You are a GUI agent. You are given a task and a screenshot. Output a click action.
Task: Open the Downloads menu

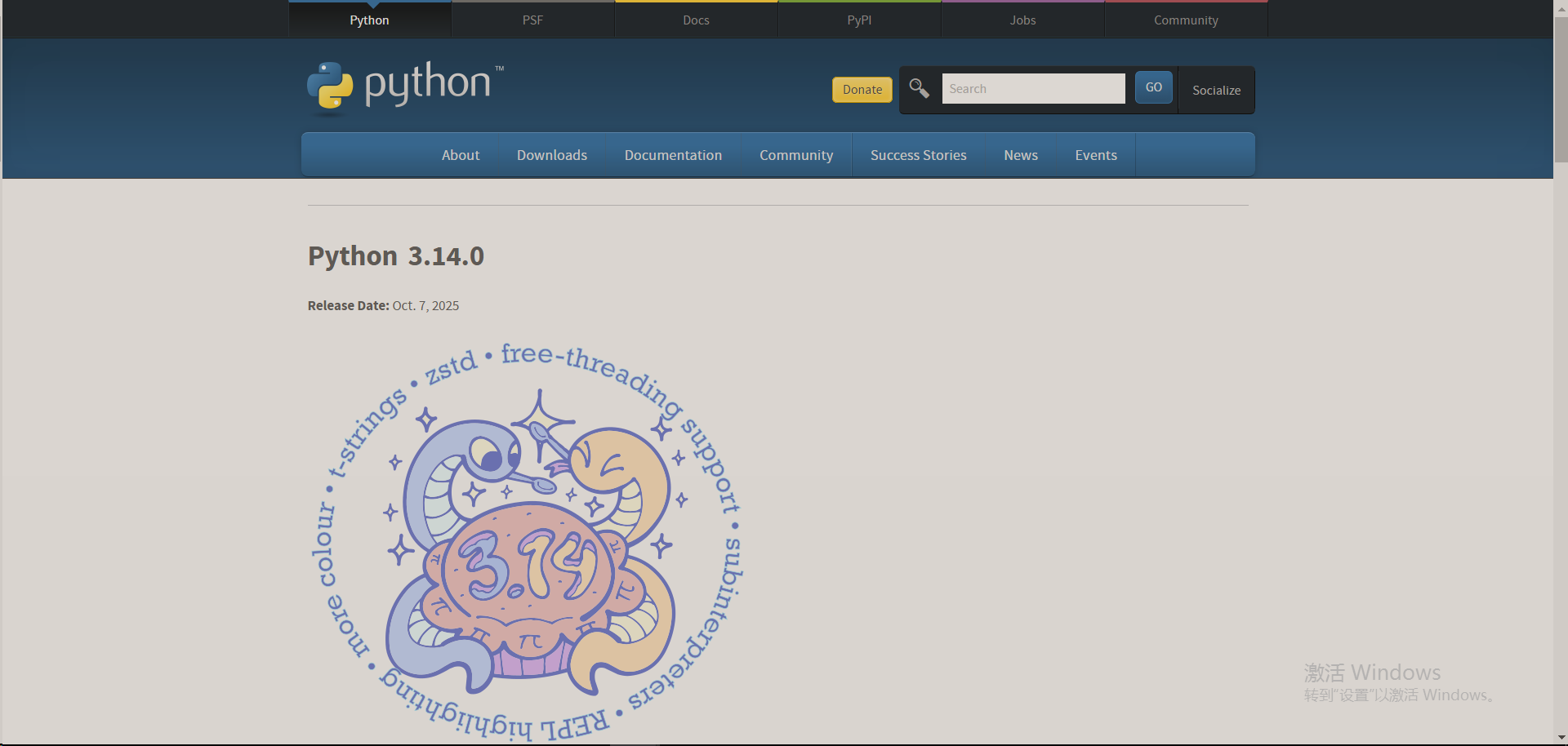pyautogui.click(x=551, y=154)
